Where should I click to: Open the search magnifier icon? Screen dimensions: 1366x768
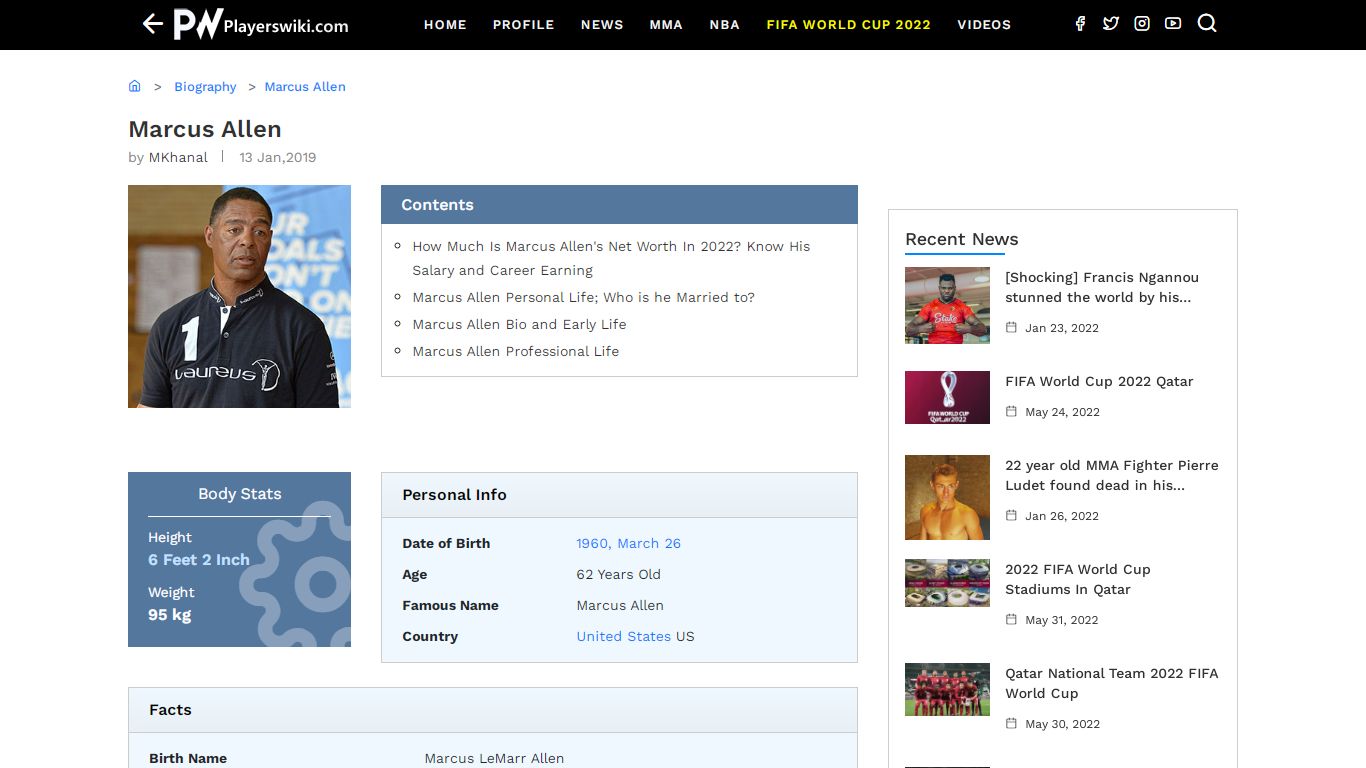pos(1207,23)
